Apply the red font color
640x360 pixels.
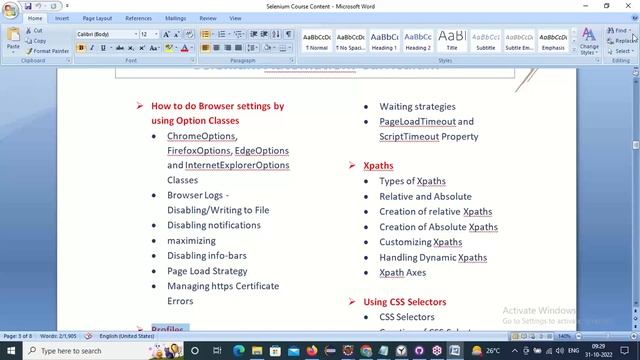click(184, 48)
